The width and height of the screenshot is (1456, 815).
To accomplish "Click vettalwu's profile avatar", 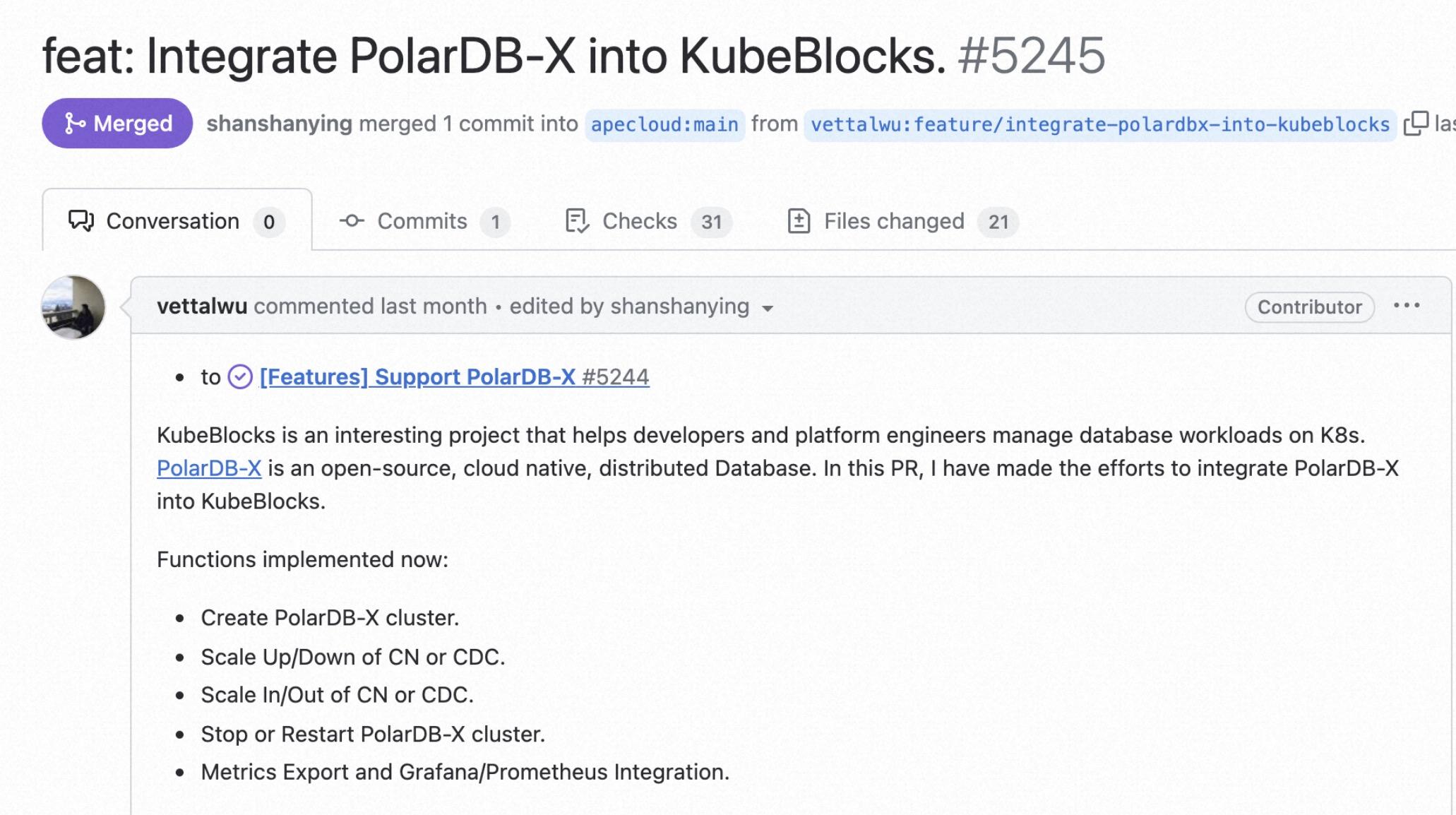I will 73,307.
